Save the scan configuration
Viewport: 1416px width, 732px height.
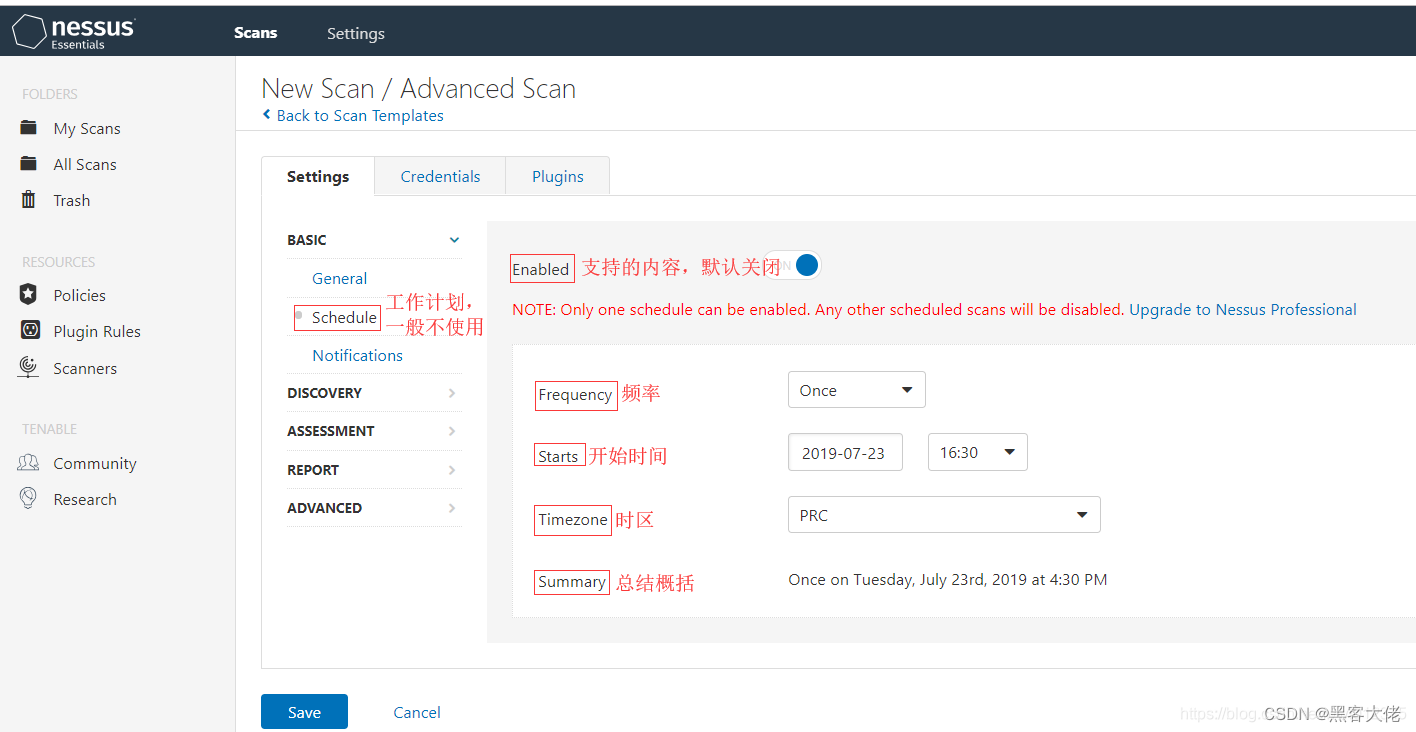(303, 712)
